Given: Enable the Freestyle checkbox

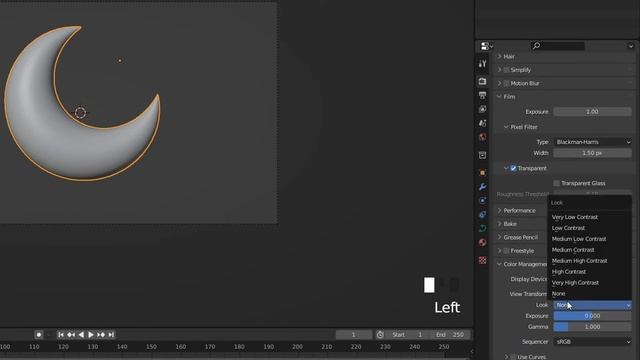Looking at the screenshot, I should point(506,251).
